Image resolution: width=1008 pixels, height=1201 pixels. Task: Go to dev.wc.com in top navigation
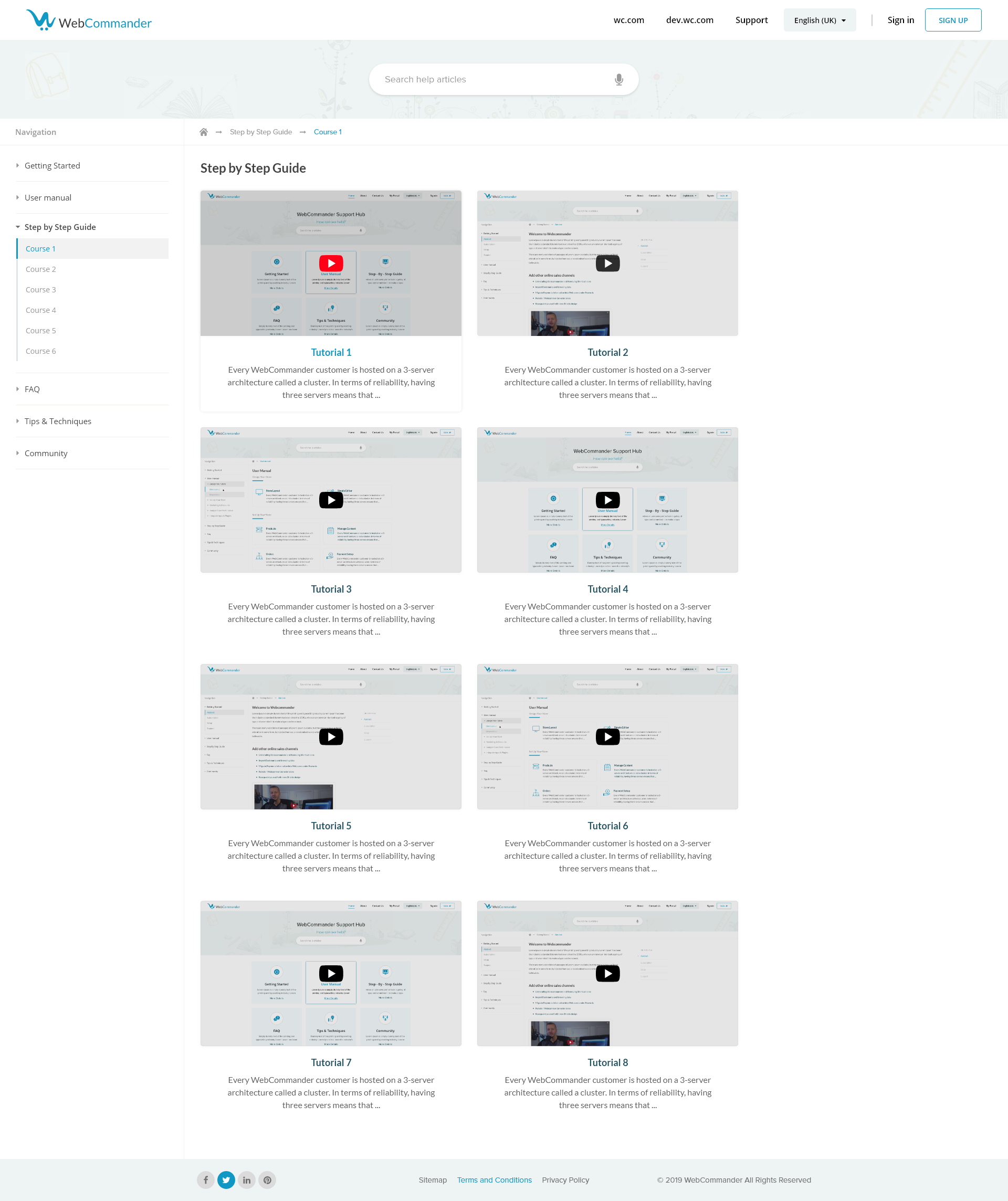[x=689, y=20]
